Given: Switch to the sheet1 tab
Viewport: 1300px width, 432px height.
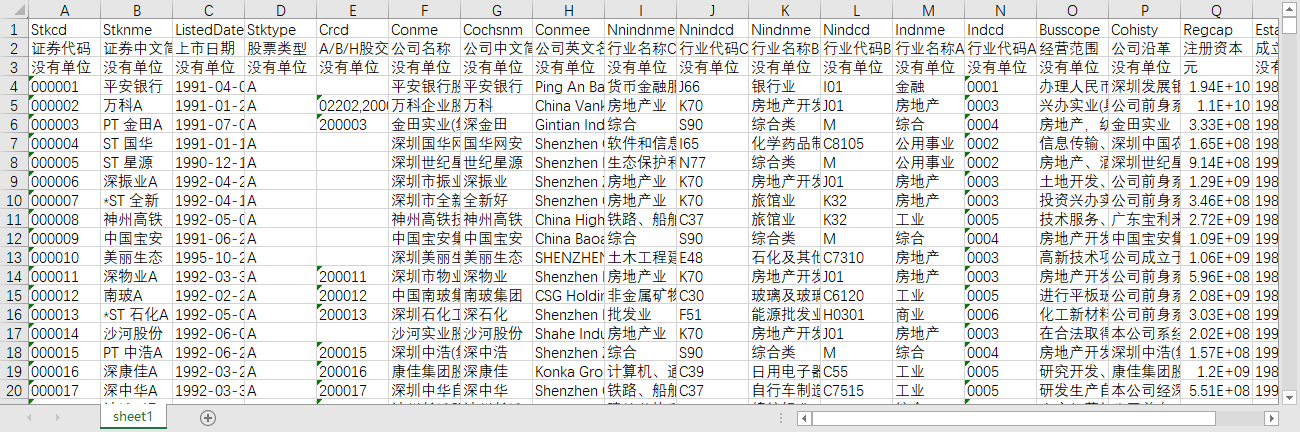Looking at the screenshot, I should 133,417.
